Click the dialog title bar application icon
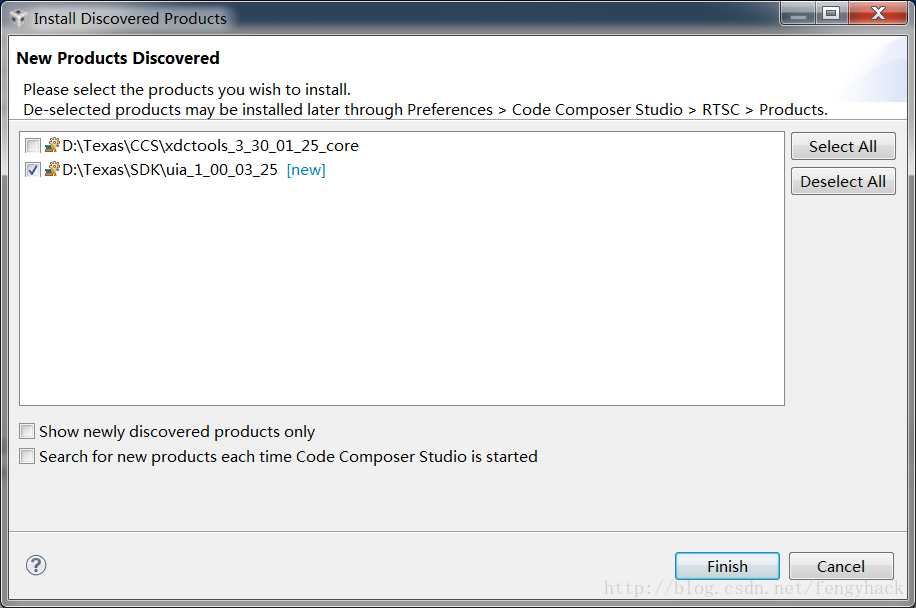 click(18, 18)
